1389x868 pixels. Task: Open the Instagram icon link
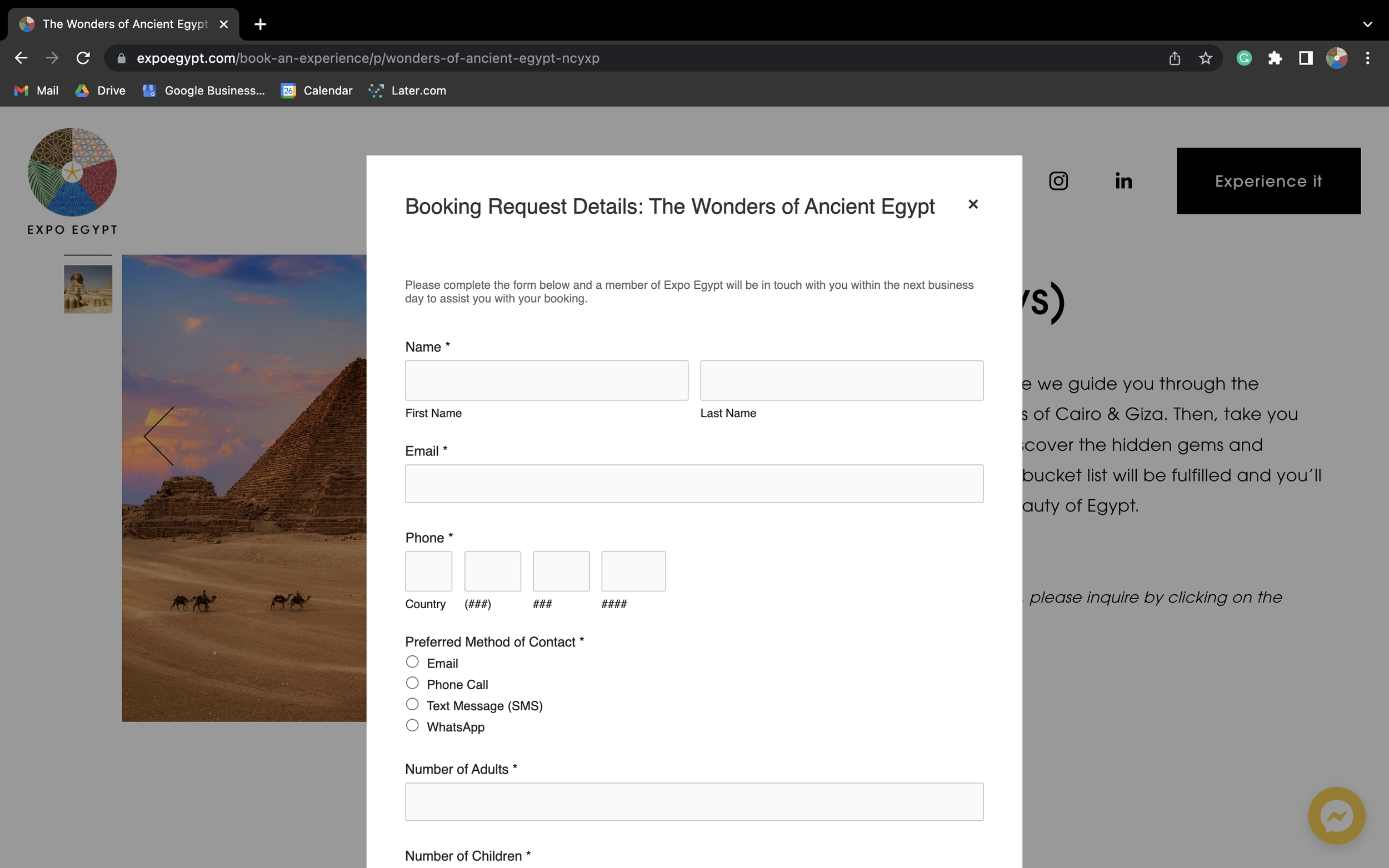(x=1058, y=181)
